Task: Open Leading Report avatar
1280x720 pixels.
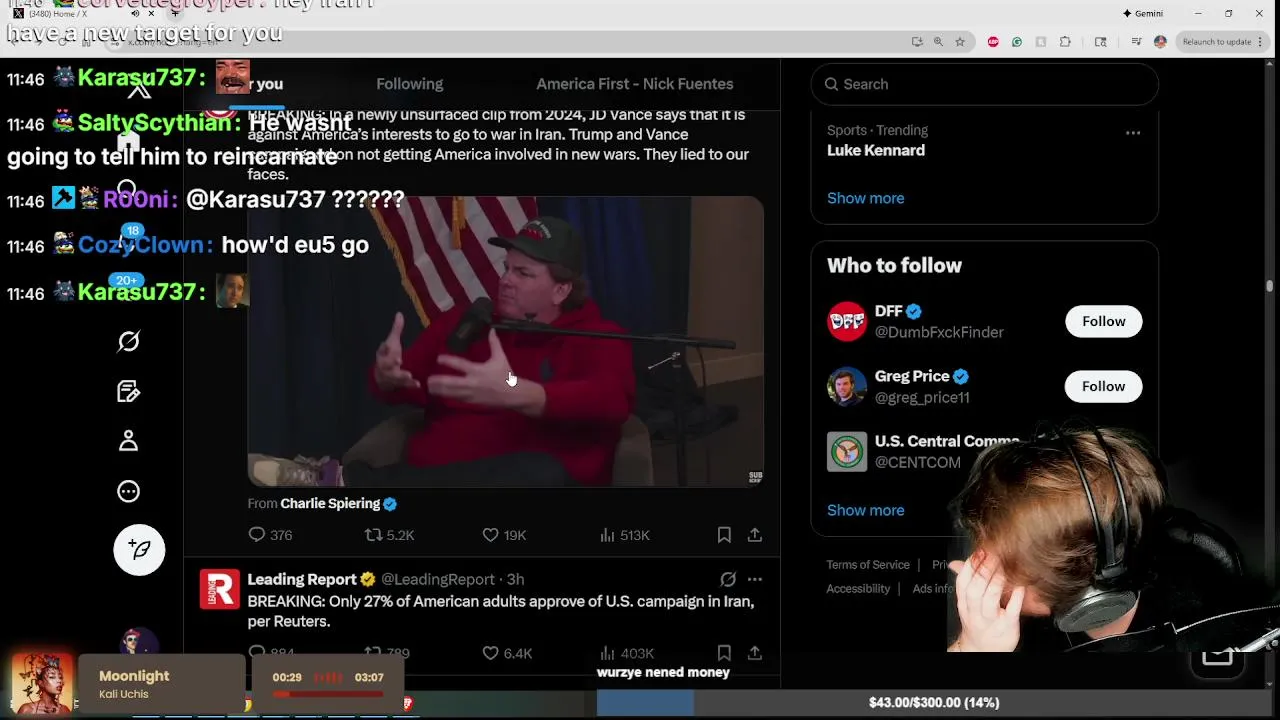Action: pos(219,589)
